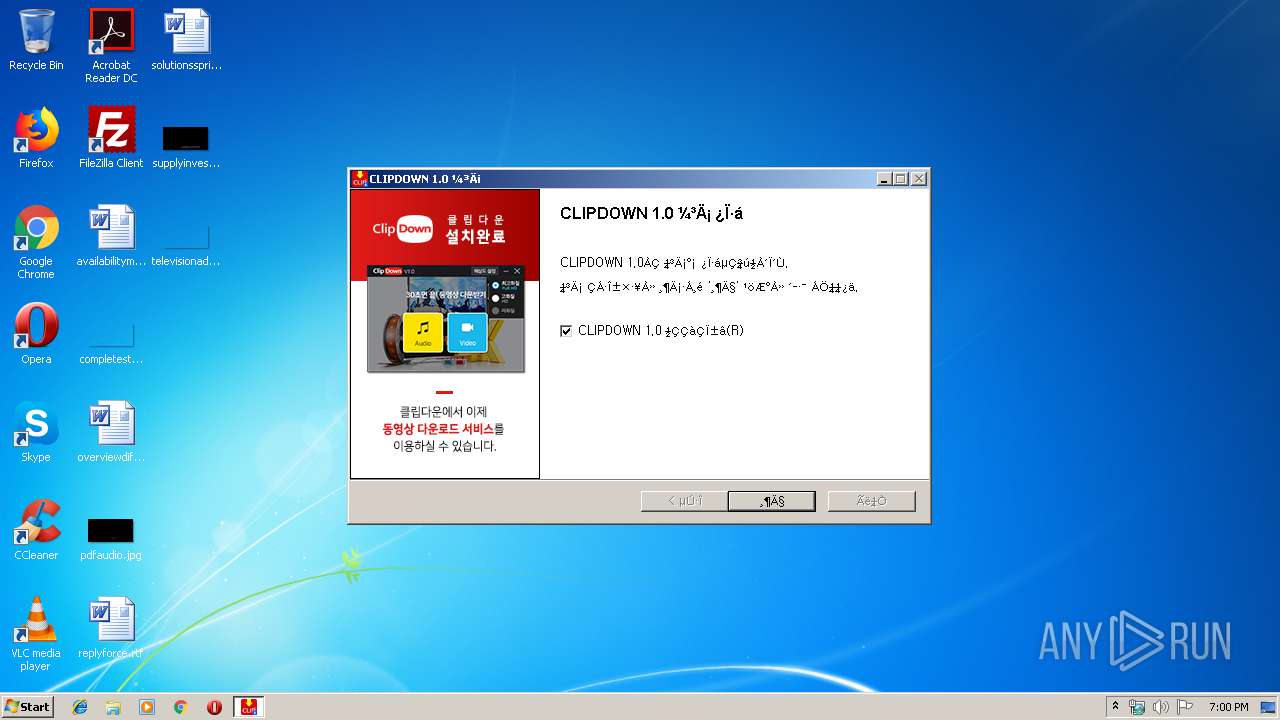Minimize the CLIPDOWN installer window
1280x720 pixels.
tap(884, 179)
